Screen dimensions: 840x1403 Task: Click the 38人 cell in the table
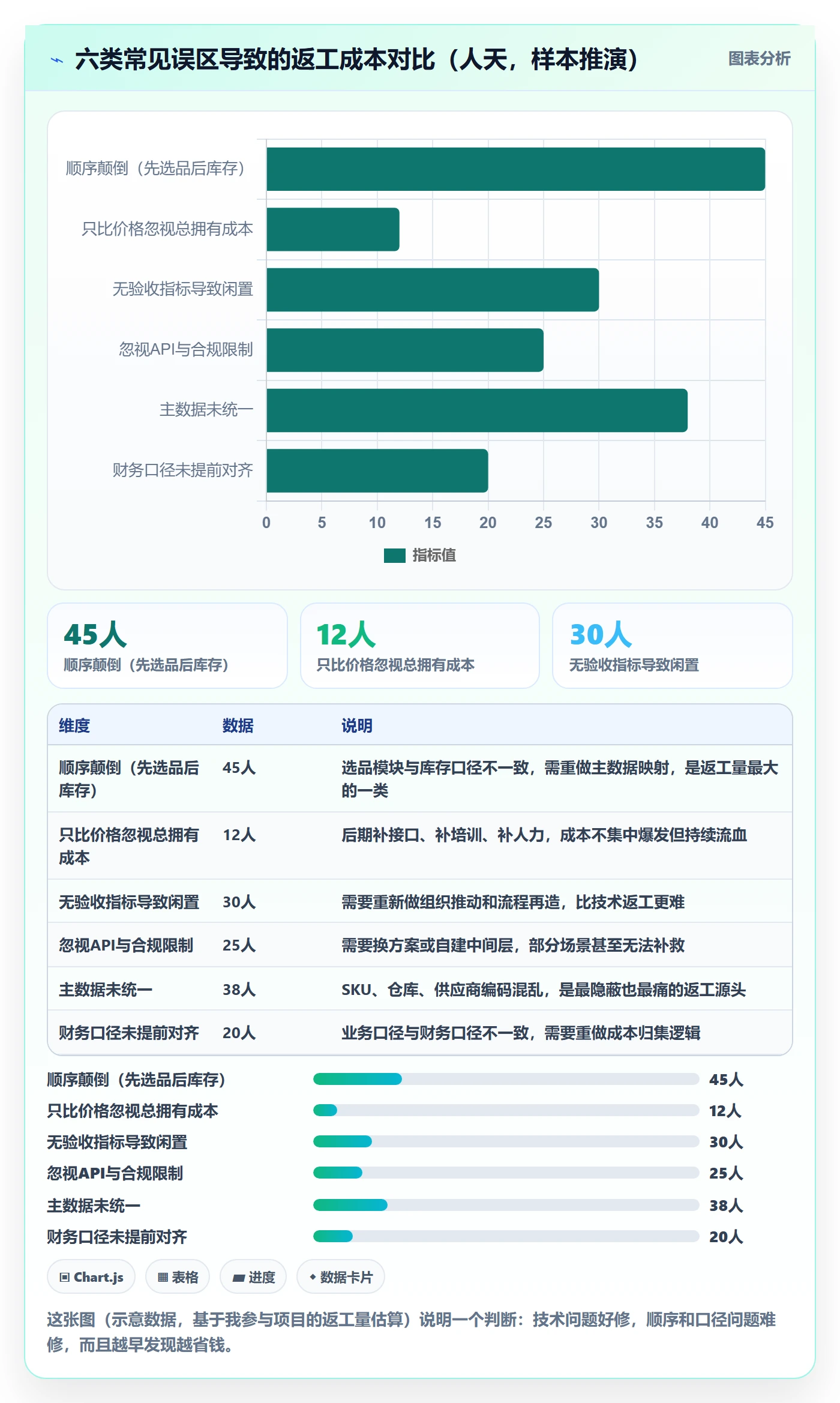point(239,990)
